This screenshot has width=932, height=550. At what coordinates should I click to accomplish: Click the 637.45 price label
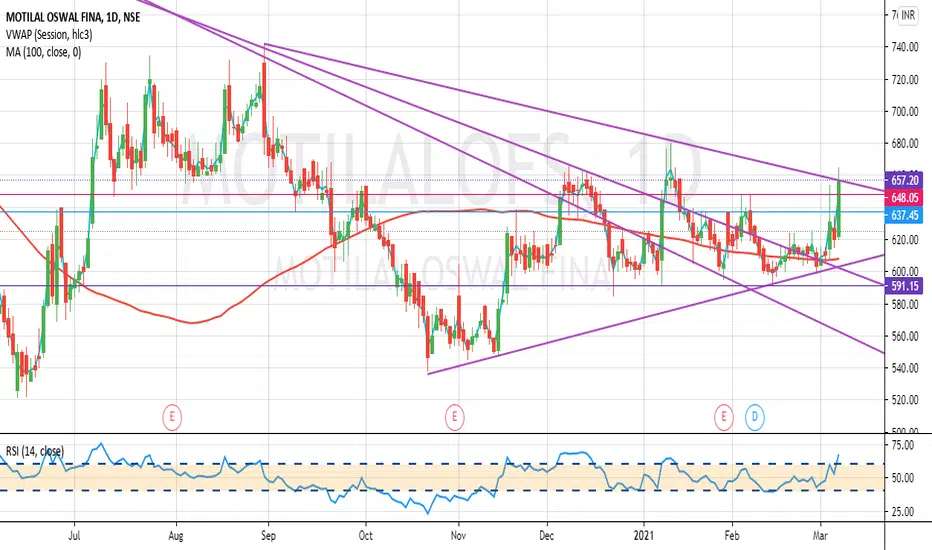904,215
